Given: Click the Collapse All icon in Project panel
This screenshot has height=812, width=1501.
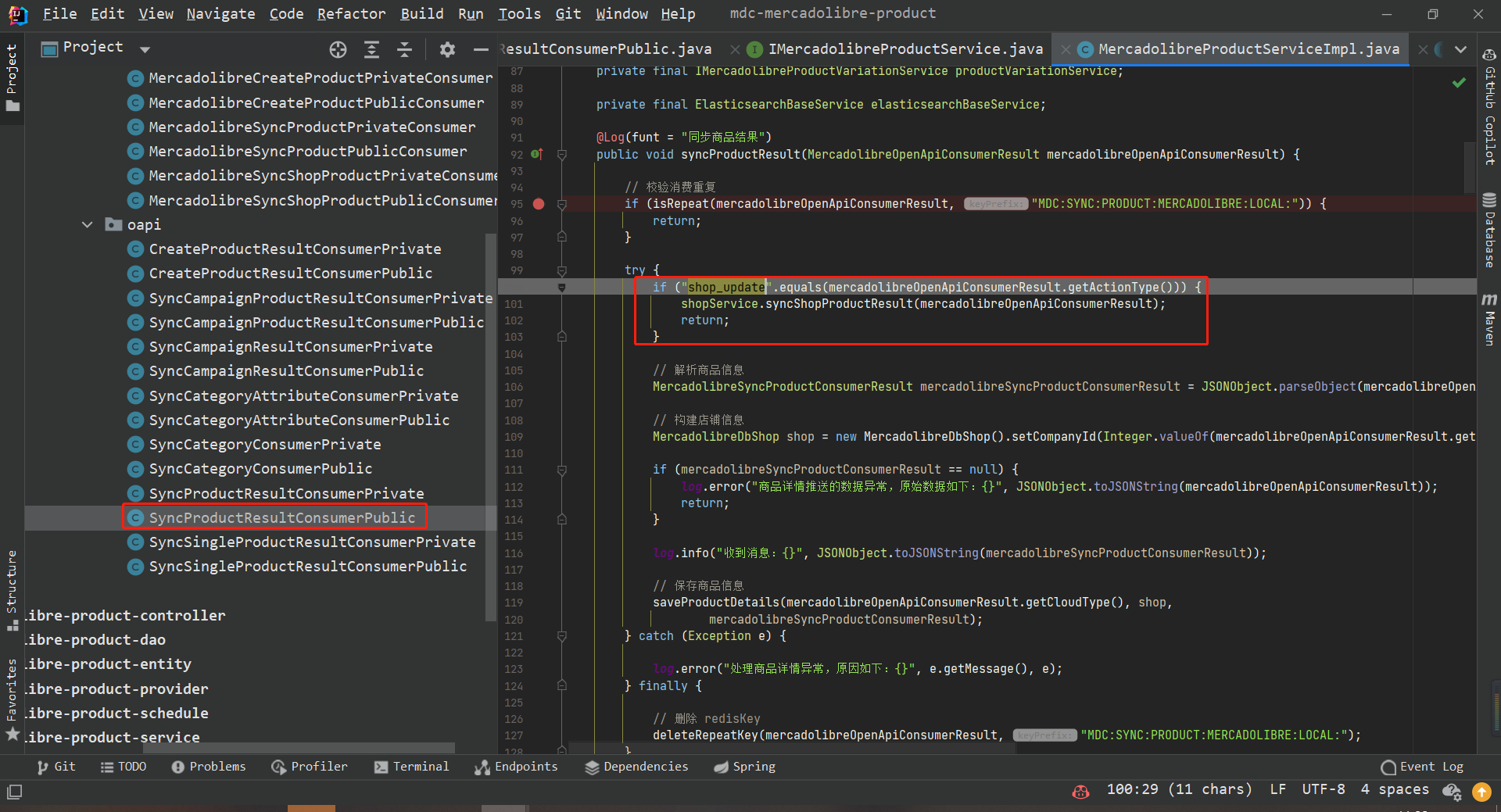Looking at the screenshot, I should point(404,50).
